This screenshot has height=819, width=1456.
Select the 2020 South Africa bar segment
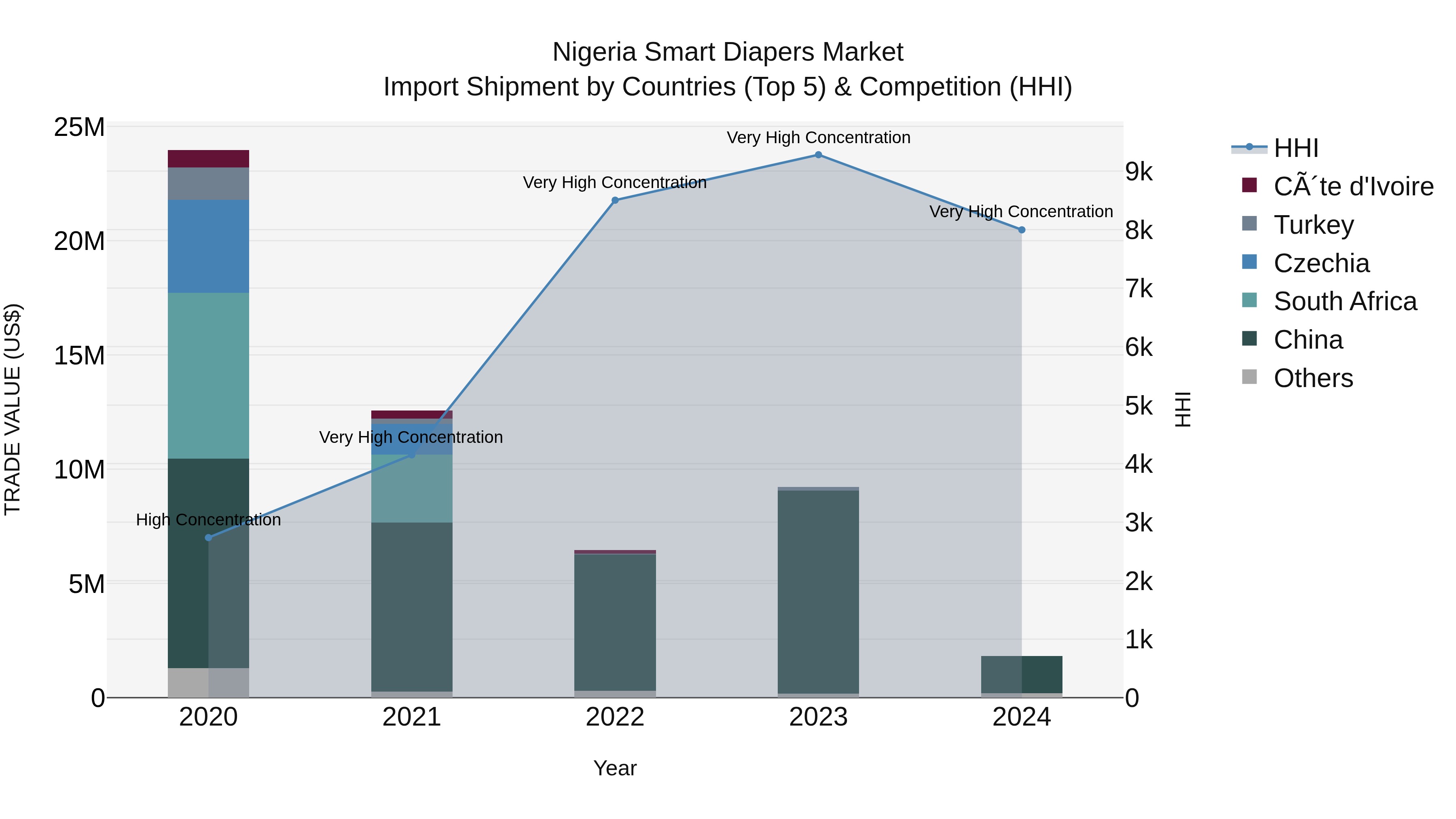coord(209,376)
